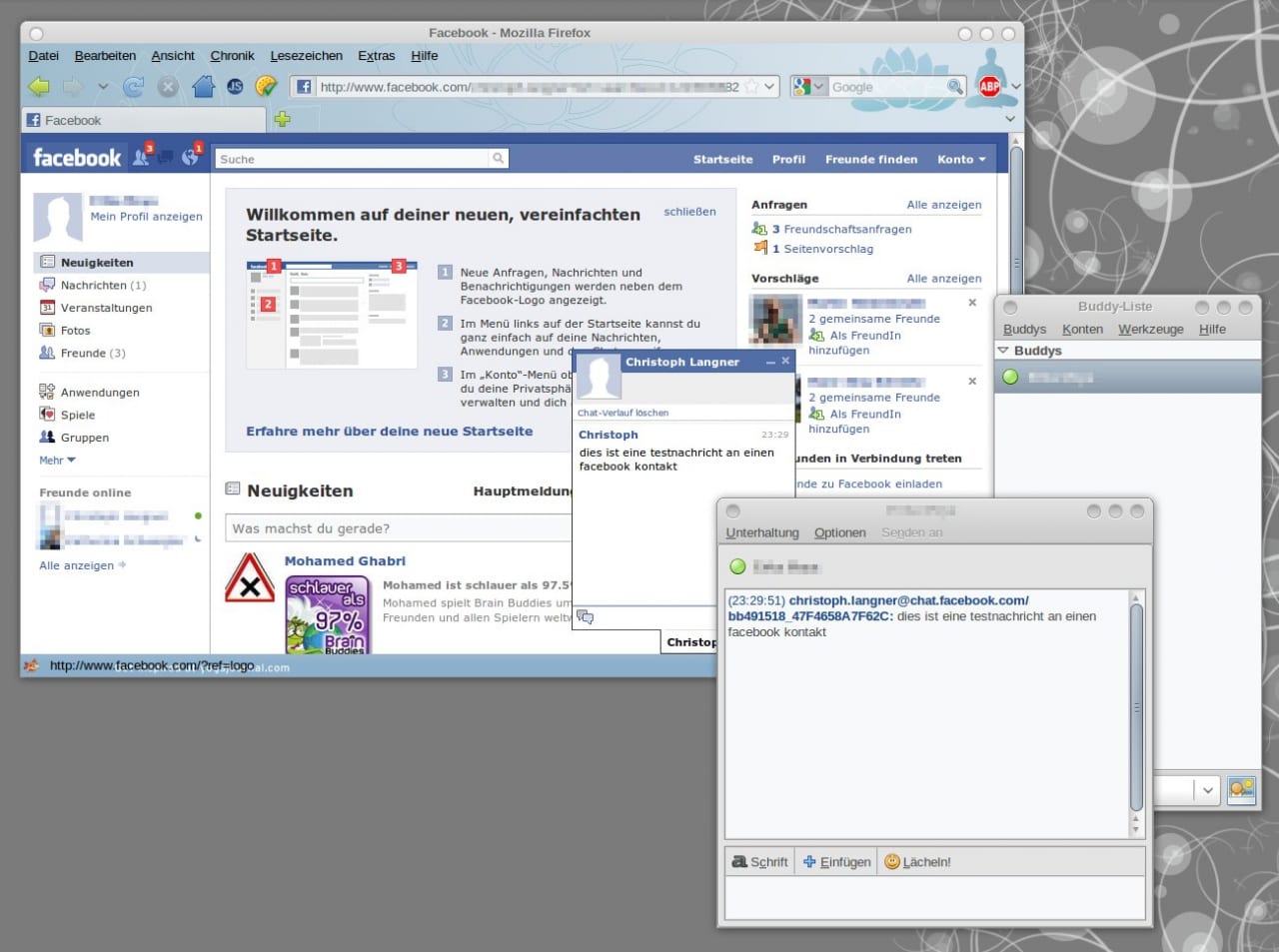Reload the page in Firefox

[x=133, y=87]
